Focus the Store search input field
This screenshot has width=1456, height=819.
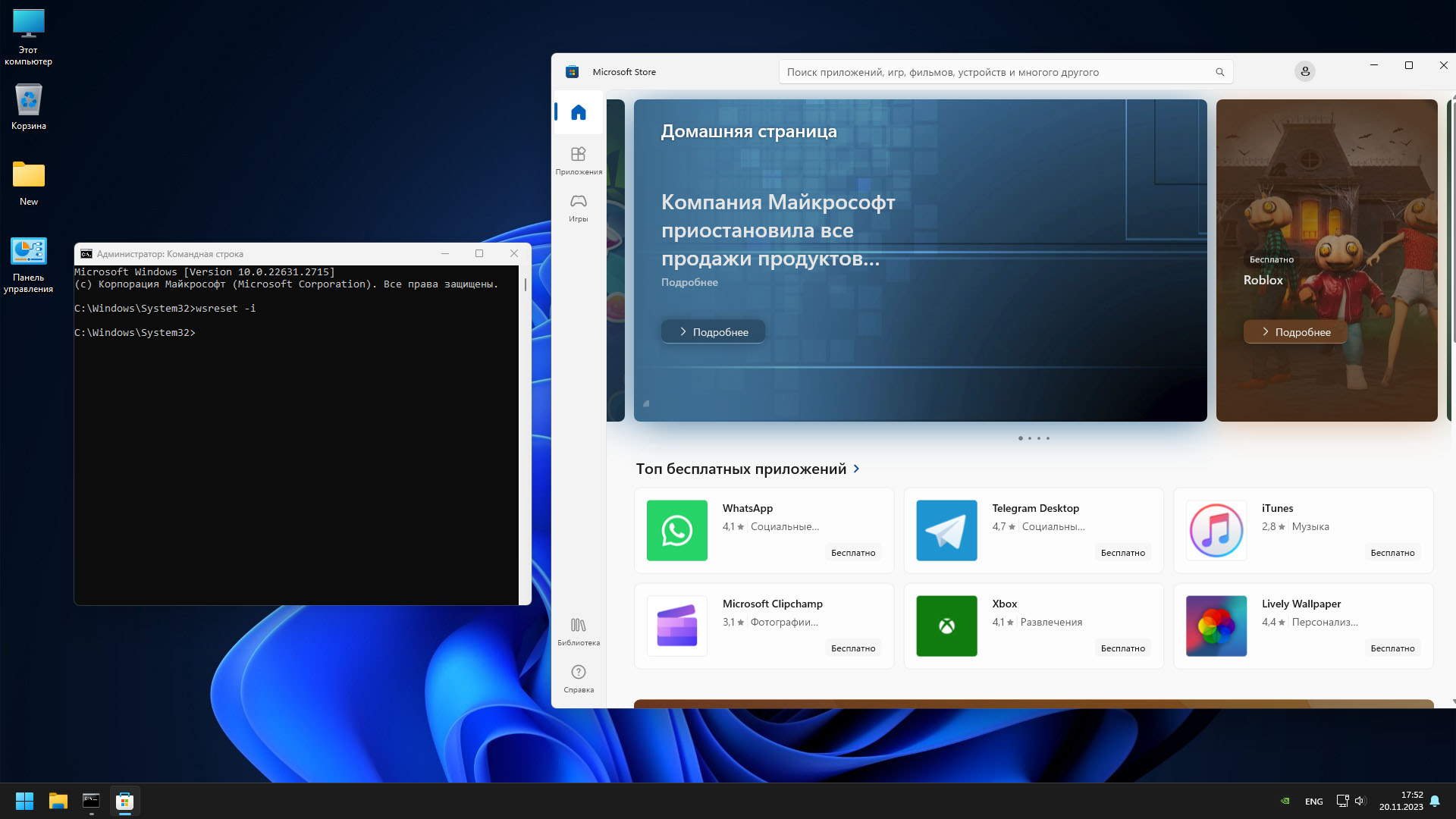(x=986, y=72)
